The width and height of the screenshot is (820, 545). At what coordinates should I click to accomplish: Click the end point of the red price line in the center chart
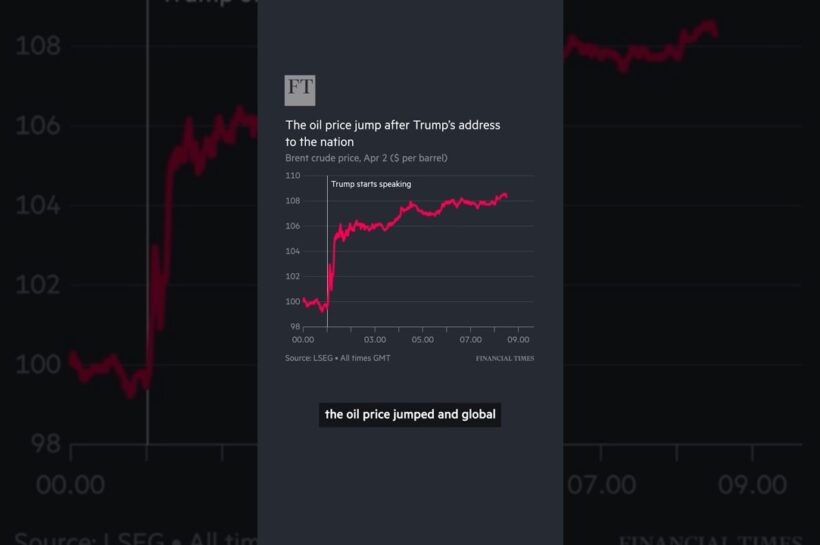pos(507,196)
